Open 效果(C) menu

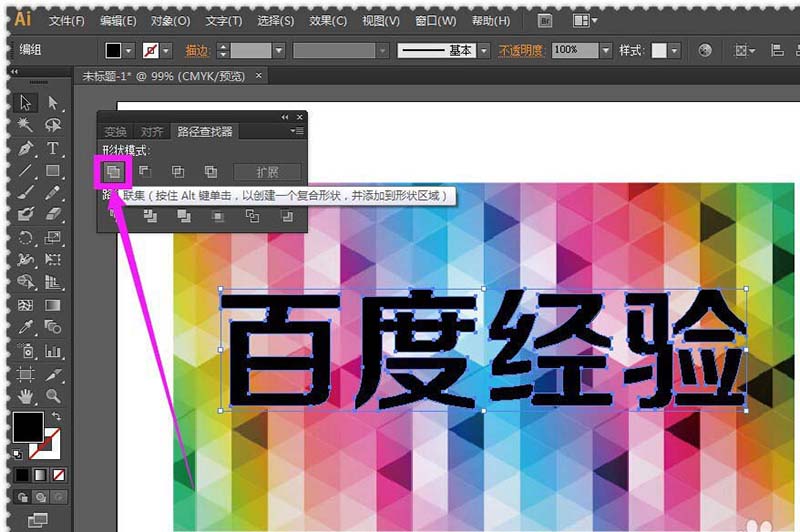pos(328,21)
